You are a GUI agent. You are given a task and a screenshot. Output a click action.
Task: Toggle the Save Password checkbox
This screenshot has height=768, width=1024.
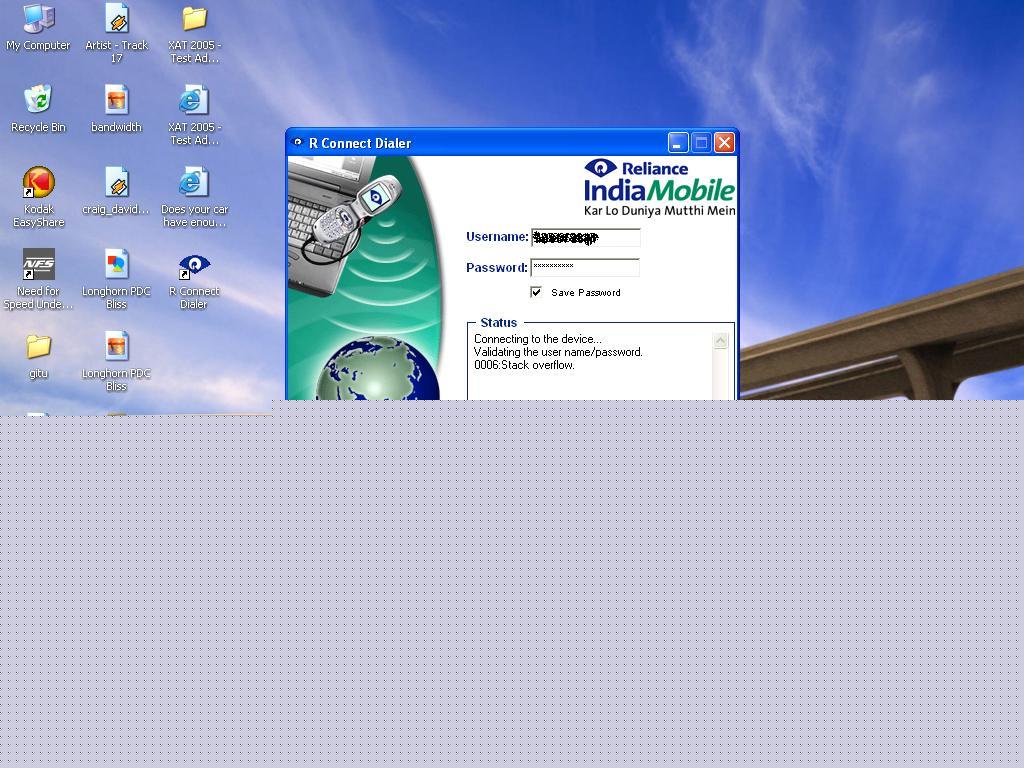[536, 292]
